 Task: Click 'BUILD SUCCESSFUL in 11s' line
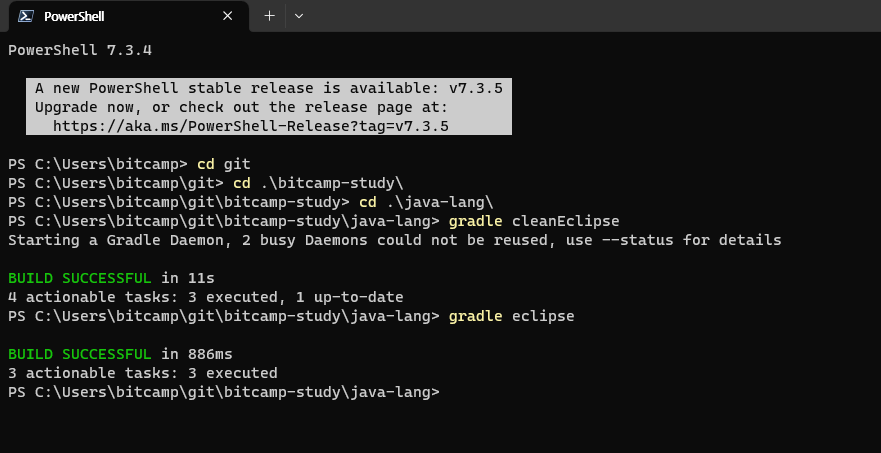[x=111, y=278]
